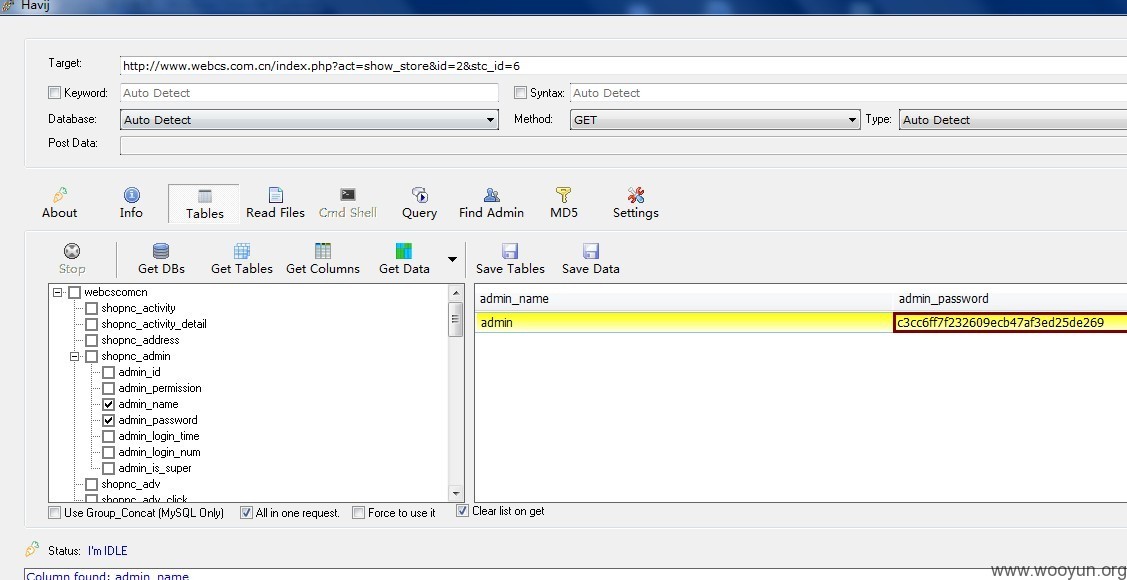
Task: Open the Read Files section
Action: 275,203
